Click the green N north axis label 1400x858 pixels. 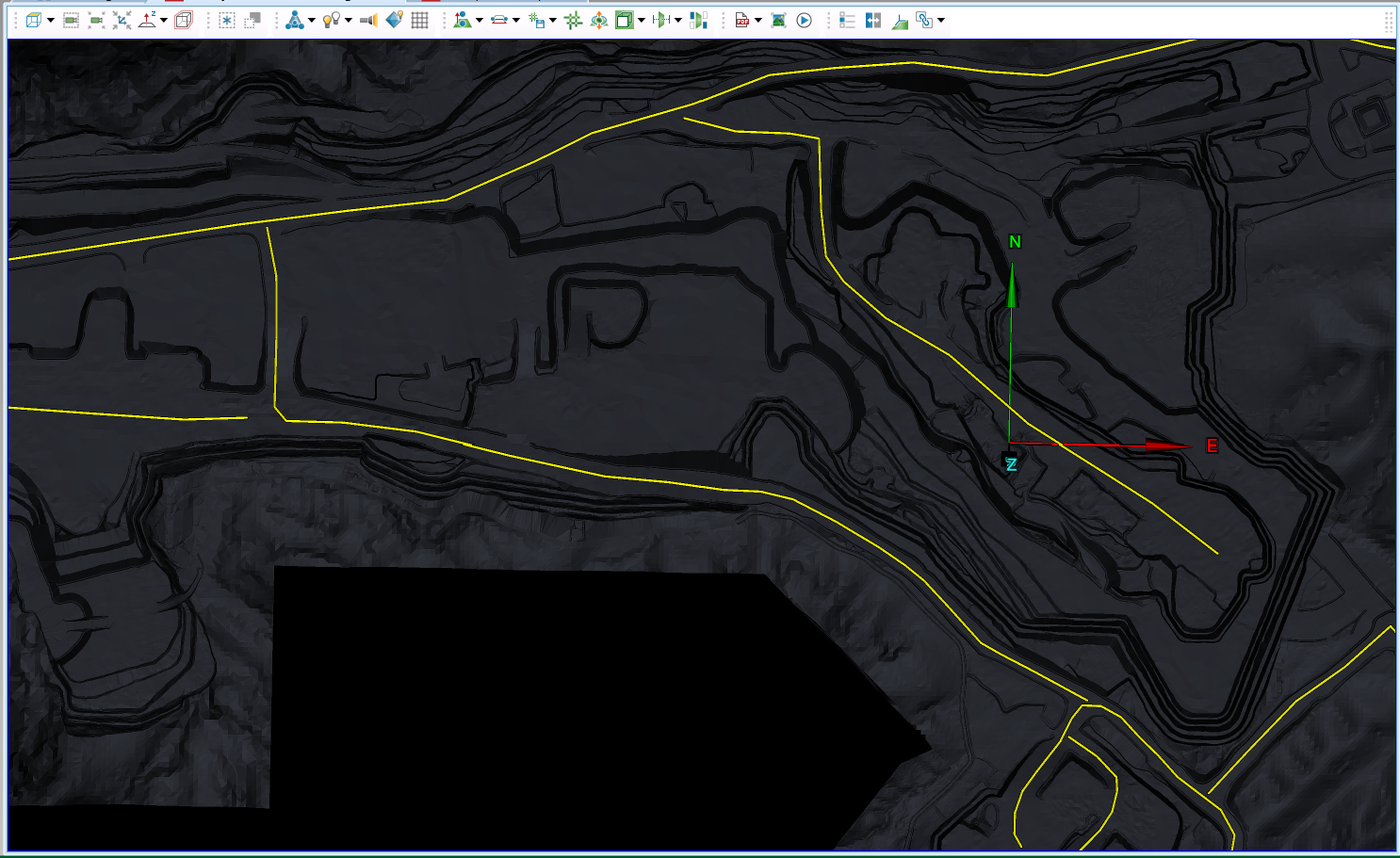coord(1015,242)
